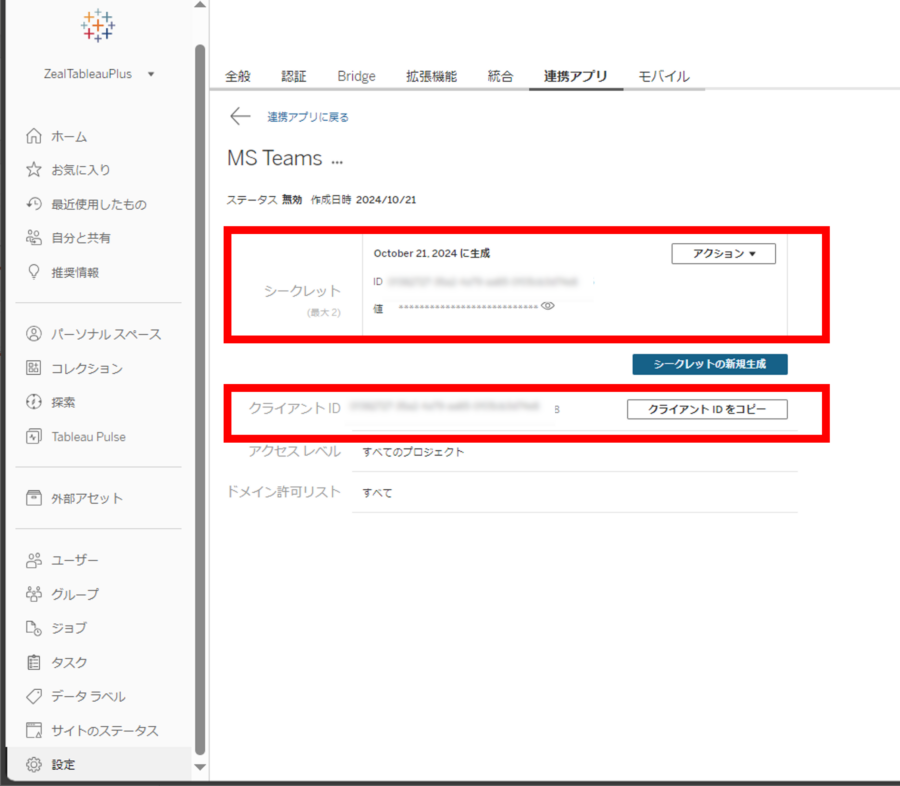
Task: Open ジョブ in the sidebar
Action: point(69,628)
